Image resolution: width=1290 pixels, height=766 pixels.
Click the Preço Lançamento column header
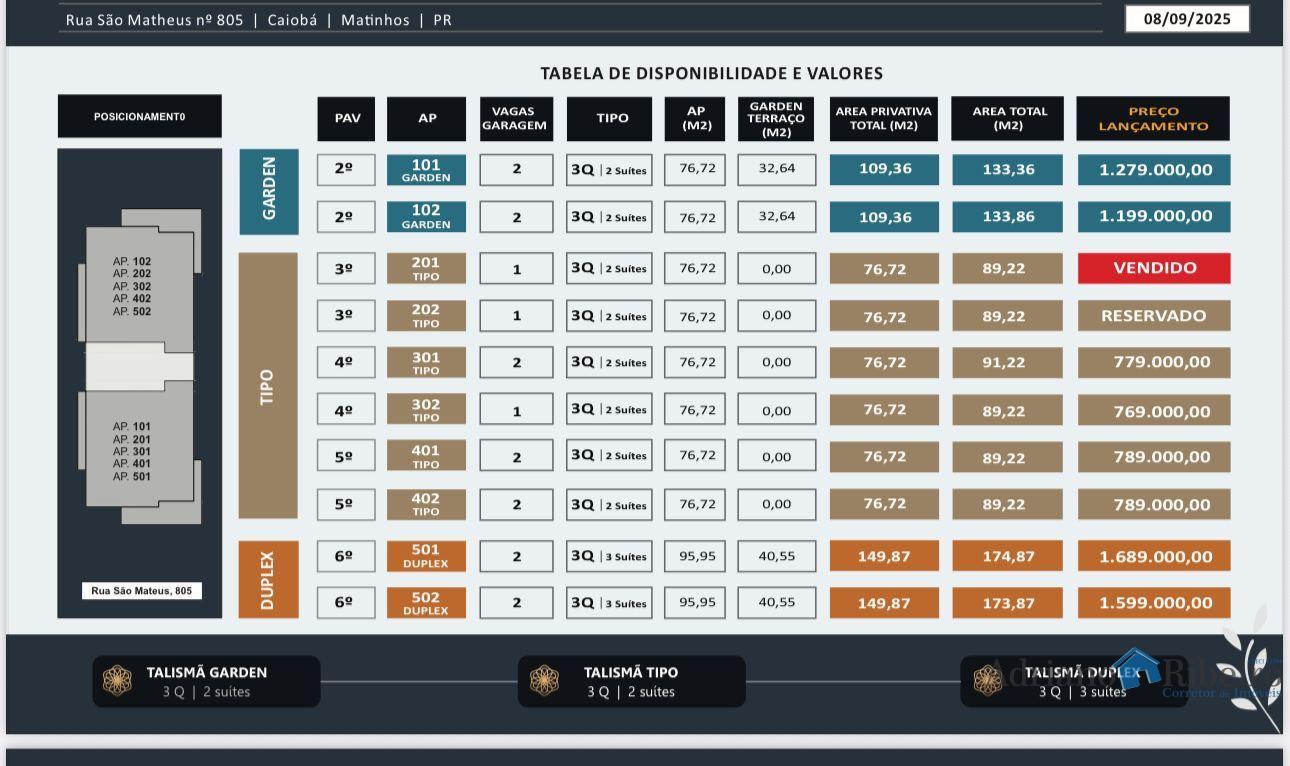tap(1153, 119)
